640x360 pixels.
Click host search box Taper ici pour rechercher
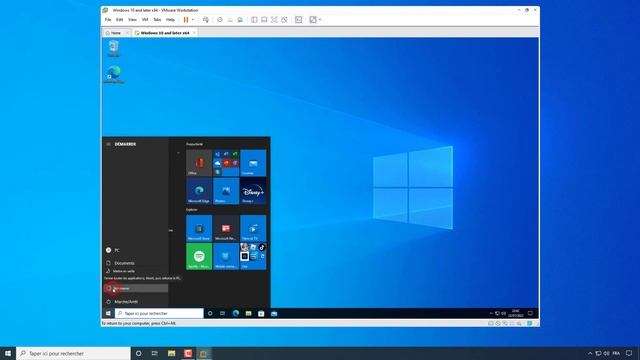tap(73, 353)
